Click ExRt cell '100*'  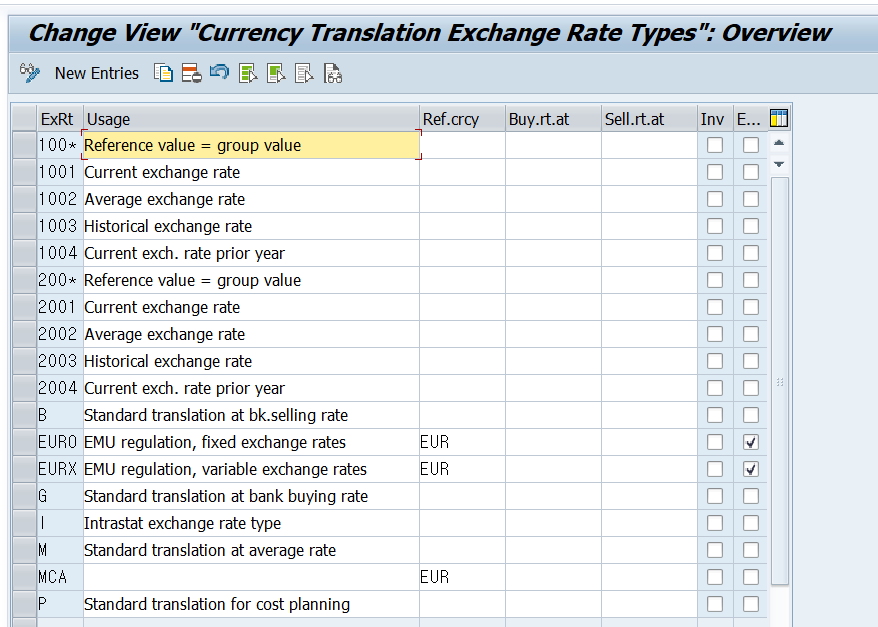[60, 145]
